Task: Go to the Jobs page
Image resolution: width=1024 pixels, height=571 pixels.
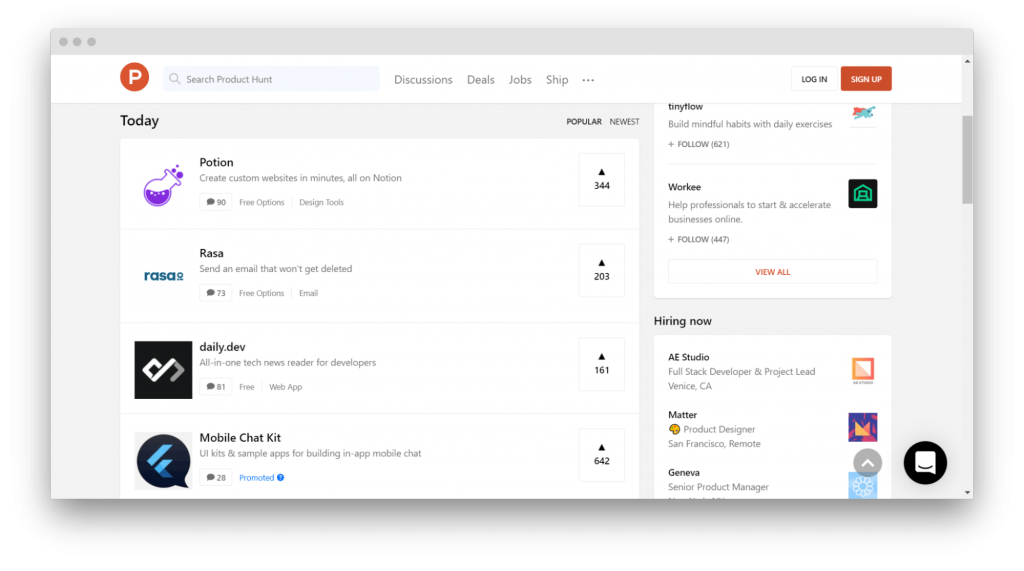Action: 520,80
